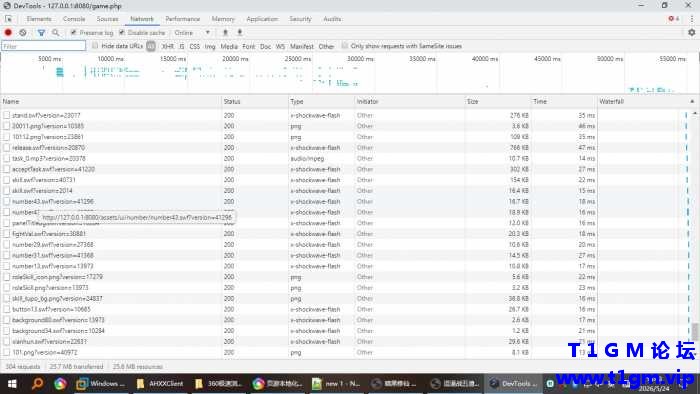700x394 pixels.
Task: Check box for stand.swf?version=23077 row
Action: click(x=6, y=115)
